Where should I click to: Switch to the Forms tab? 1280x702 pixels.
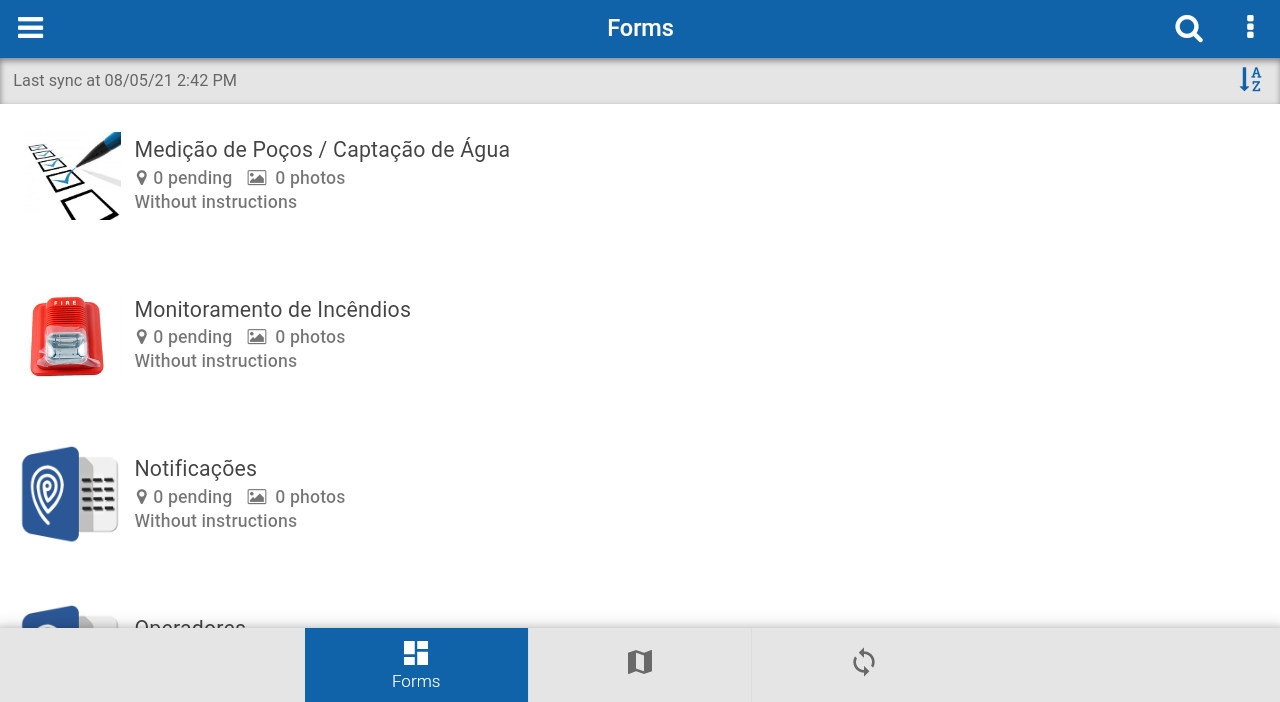pyautogui.click(x=416, y=665)
